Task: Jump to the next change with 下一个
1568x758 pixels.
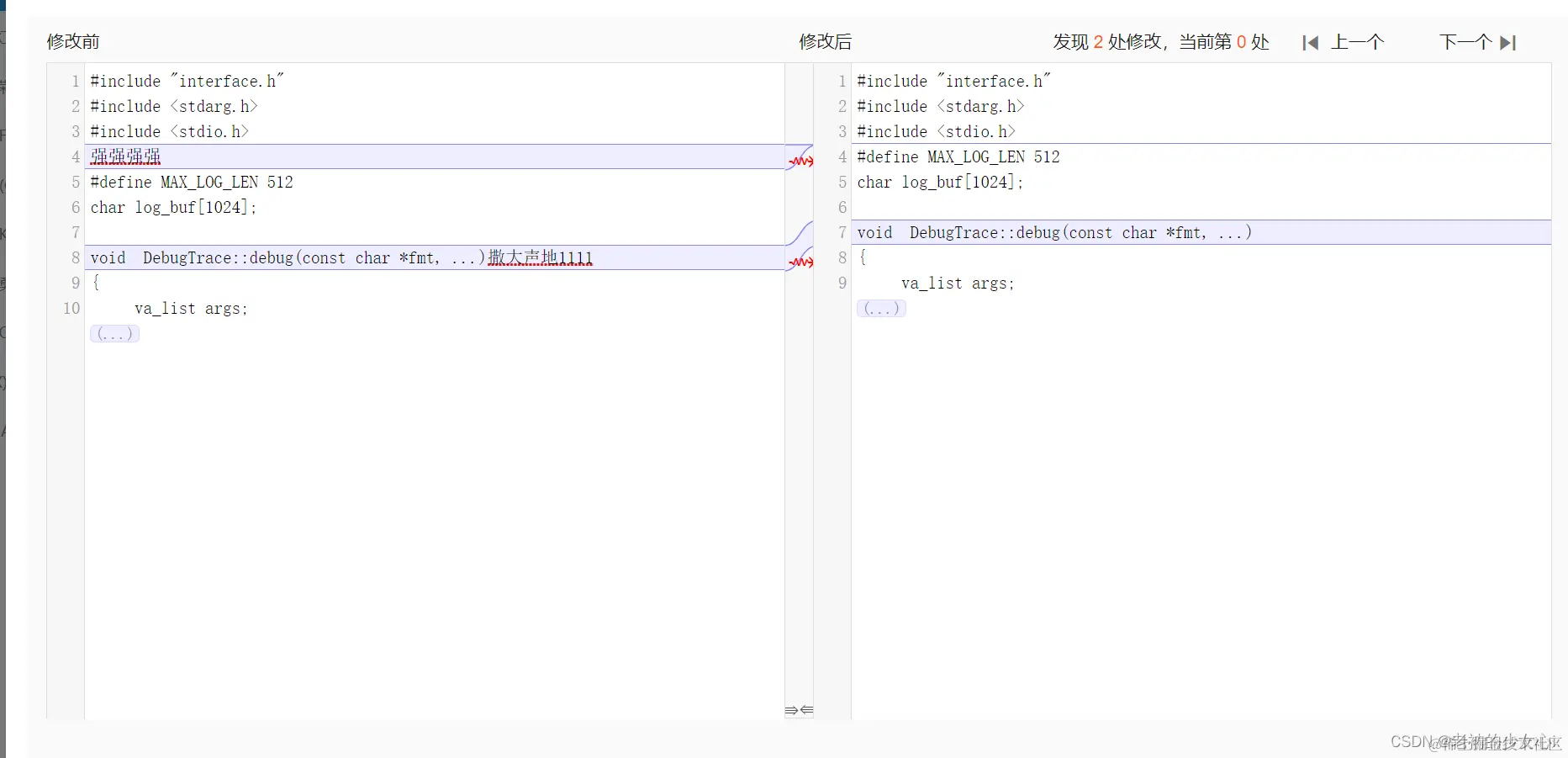Action: [1477, 42]
